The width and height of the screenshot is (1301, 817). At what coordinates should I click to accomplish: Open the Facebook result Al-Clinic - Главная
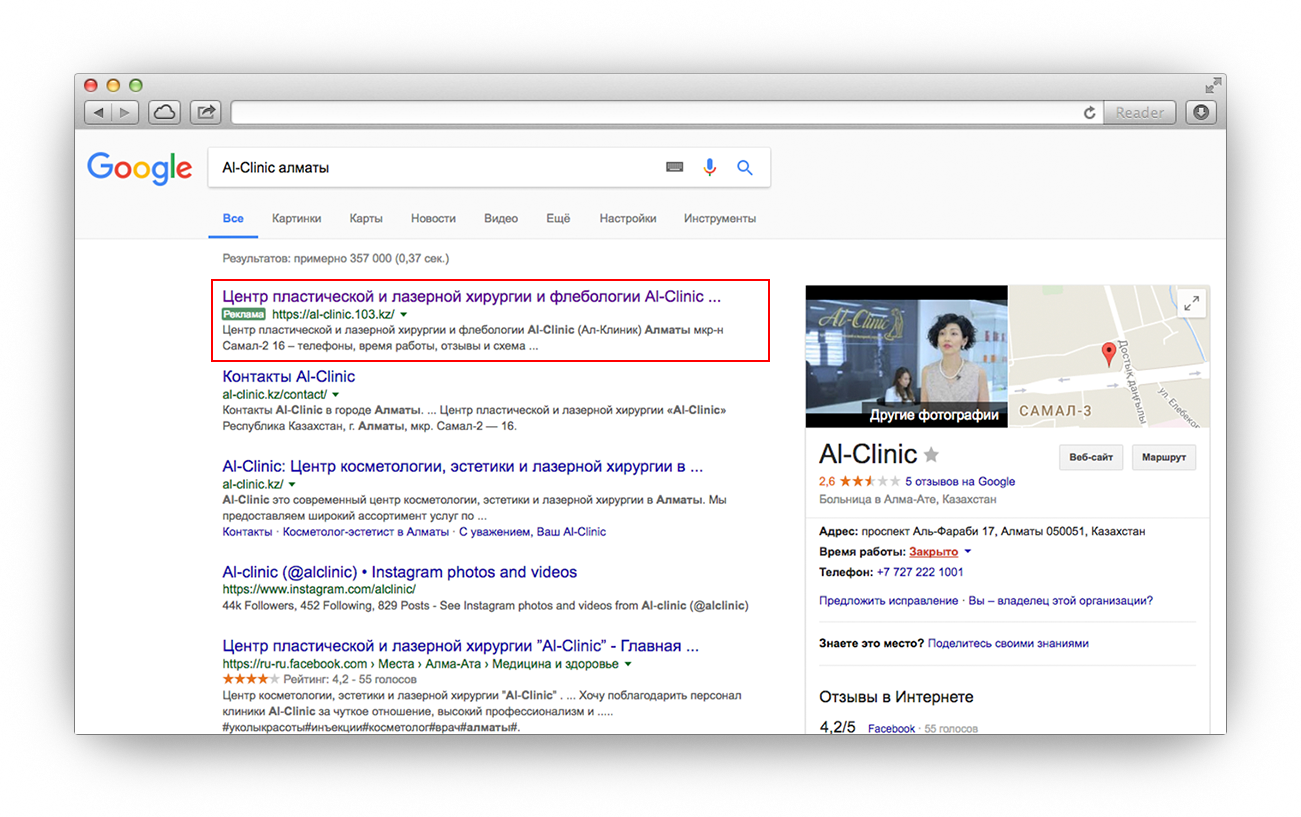pos(461,646)
